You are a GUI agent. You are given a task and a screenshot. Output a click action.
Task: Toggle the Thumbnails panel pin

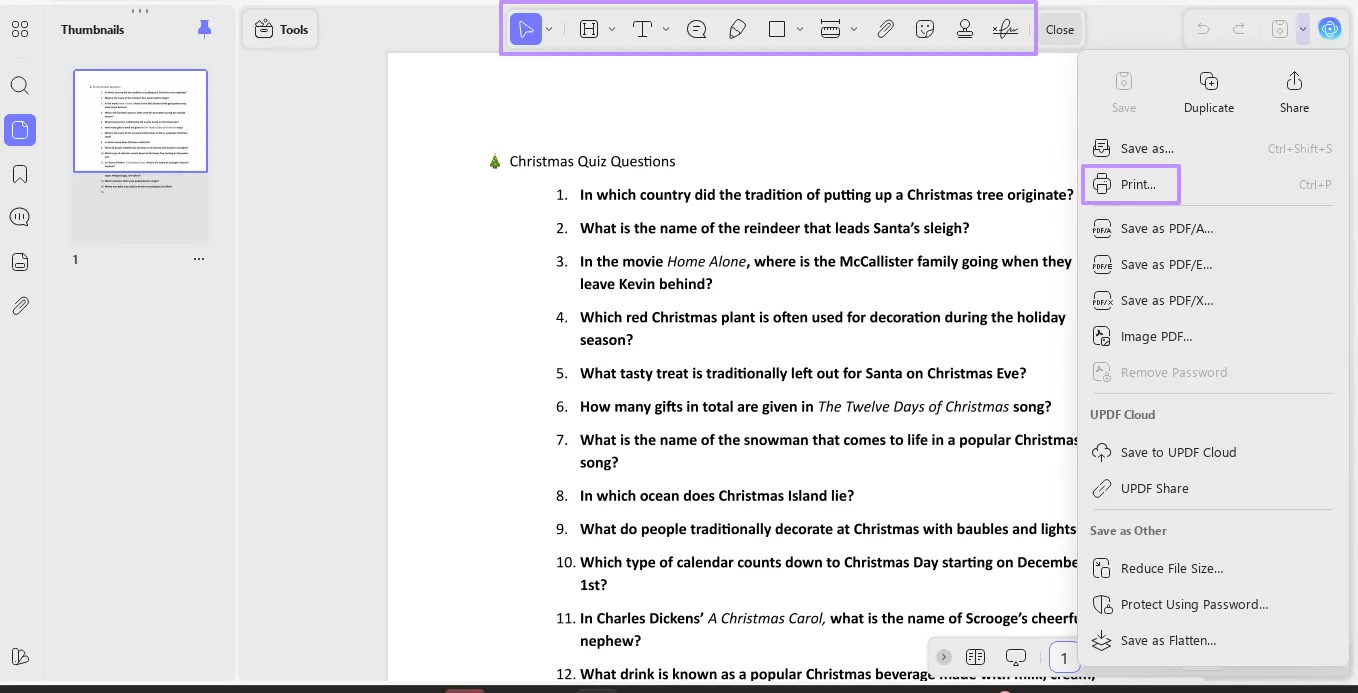click(x=204, y=29)
